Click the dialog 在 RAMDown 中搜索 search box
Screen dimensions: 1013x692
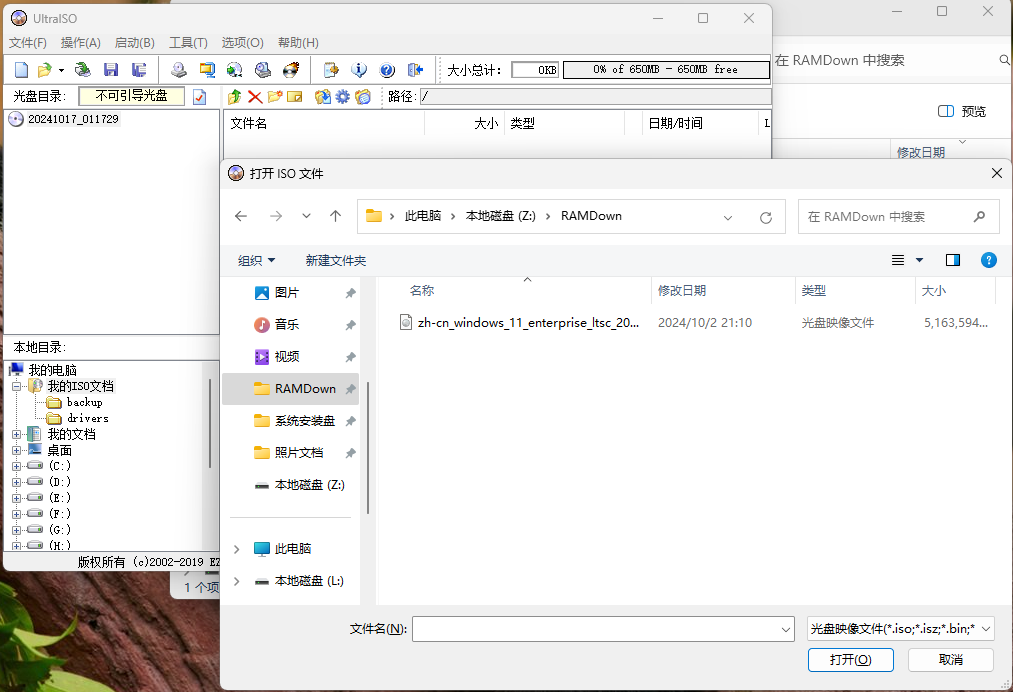point(899,216)
